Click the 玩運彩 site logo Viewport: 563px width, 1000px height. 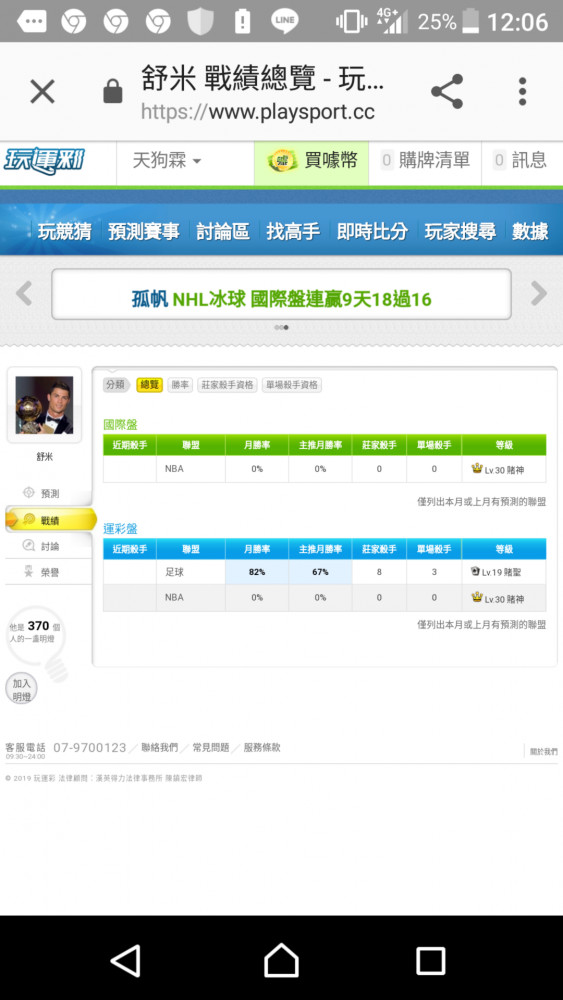point(44,160)
